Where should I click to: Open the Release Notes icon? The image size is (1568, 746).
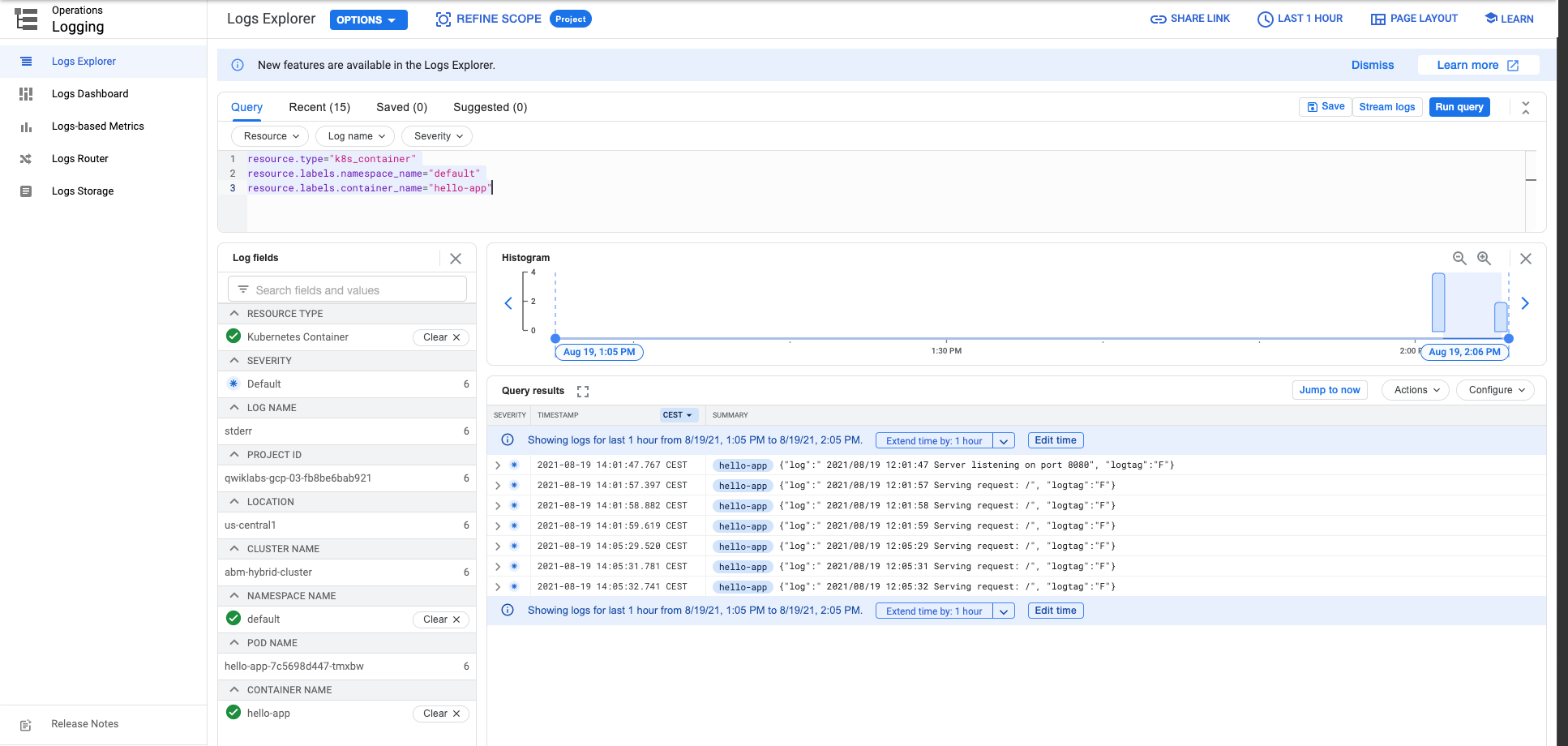point(26,725)
